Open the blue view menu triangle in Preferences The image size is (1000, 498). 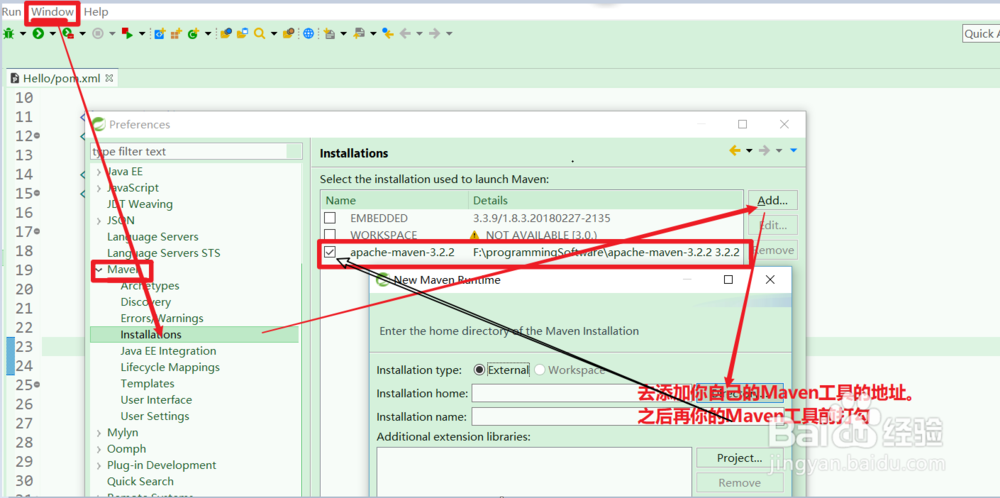[x=793, y=150]
